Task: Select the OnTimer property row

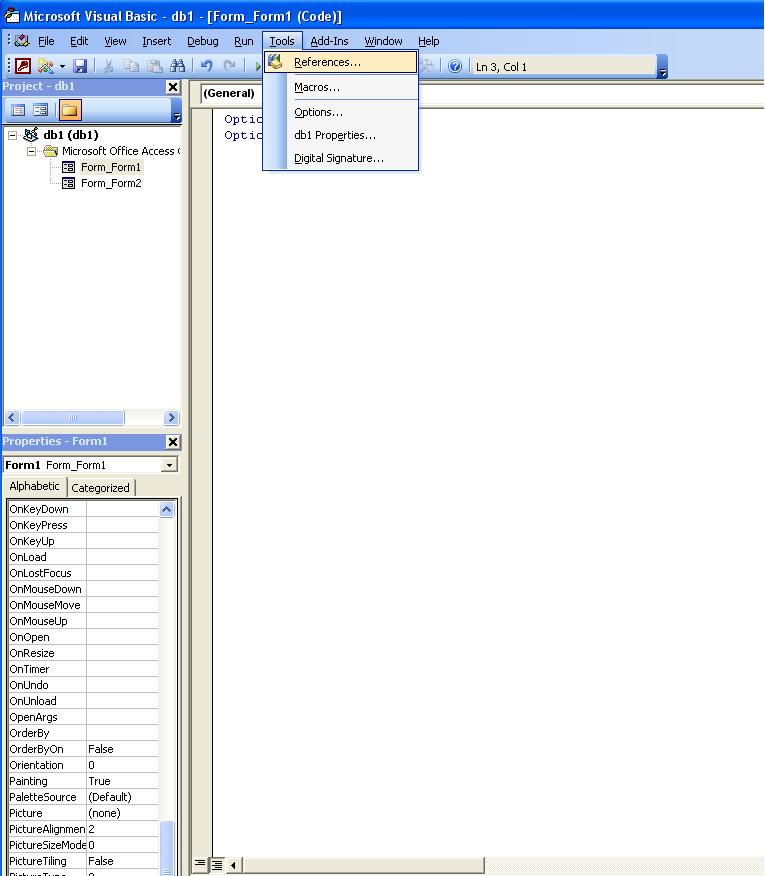Action: 83,669
